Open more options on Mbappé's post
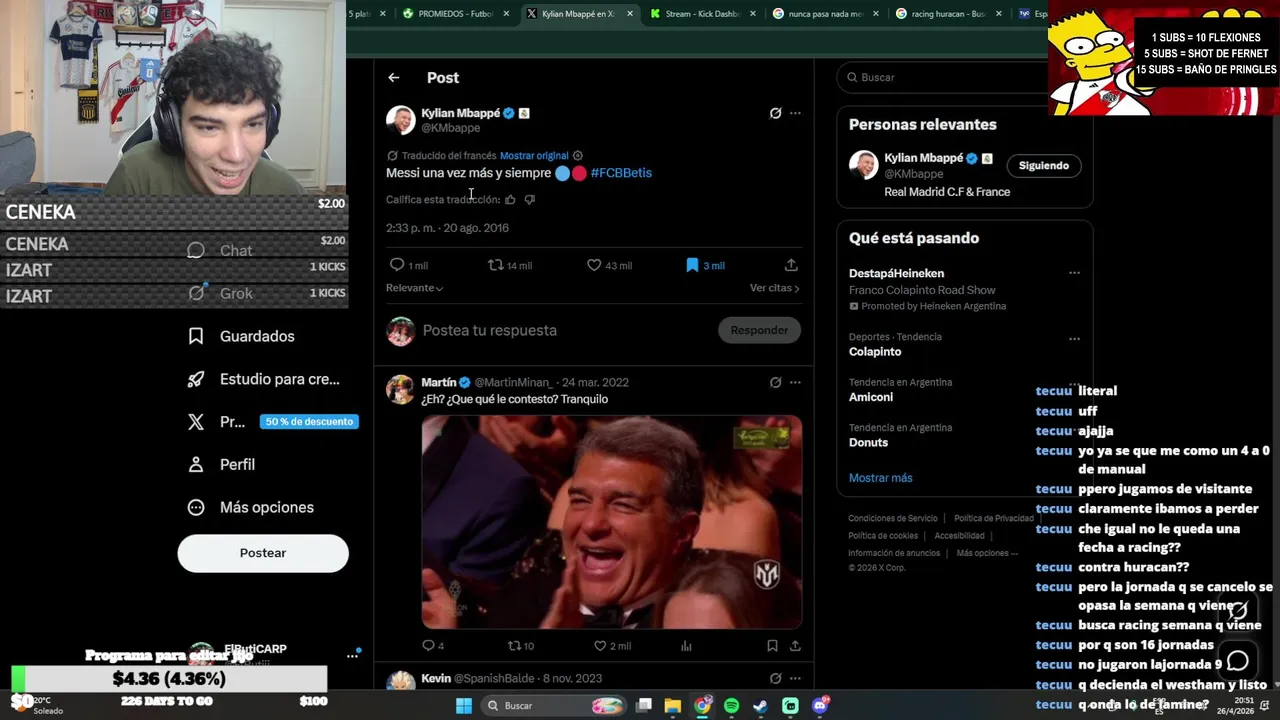 coord(795,113)
